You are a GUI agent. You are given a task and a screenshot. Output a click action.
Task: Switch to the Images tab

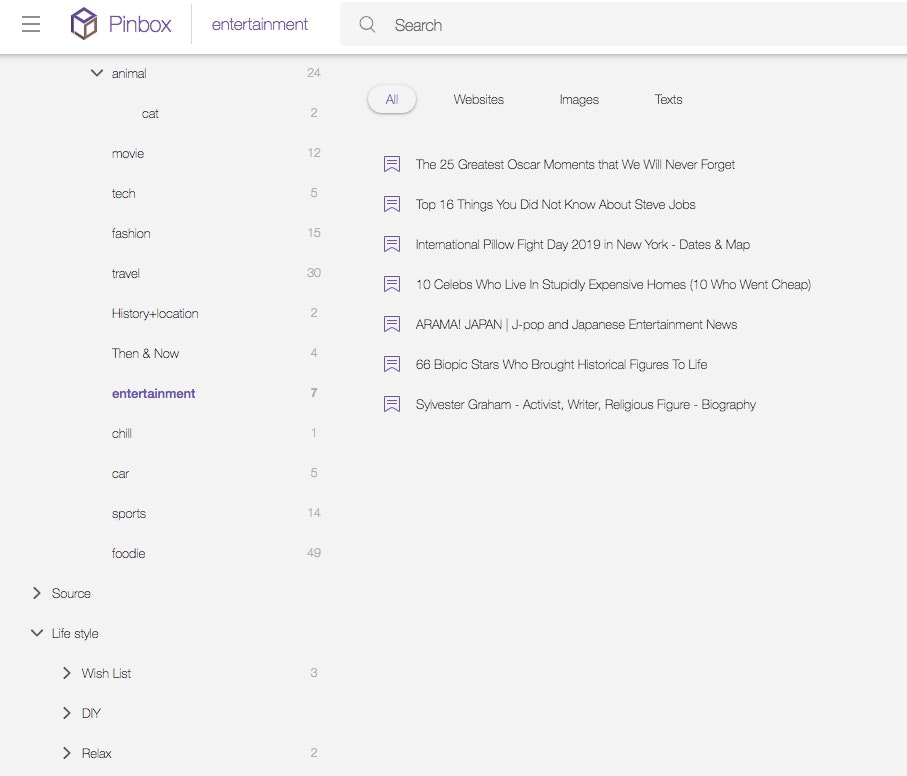[x=579, y=99]
